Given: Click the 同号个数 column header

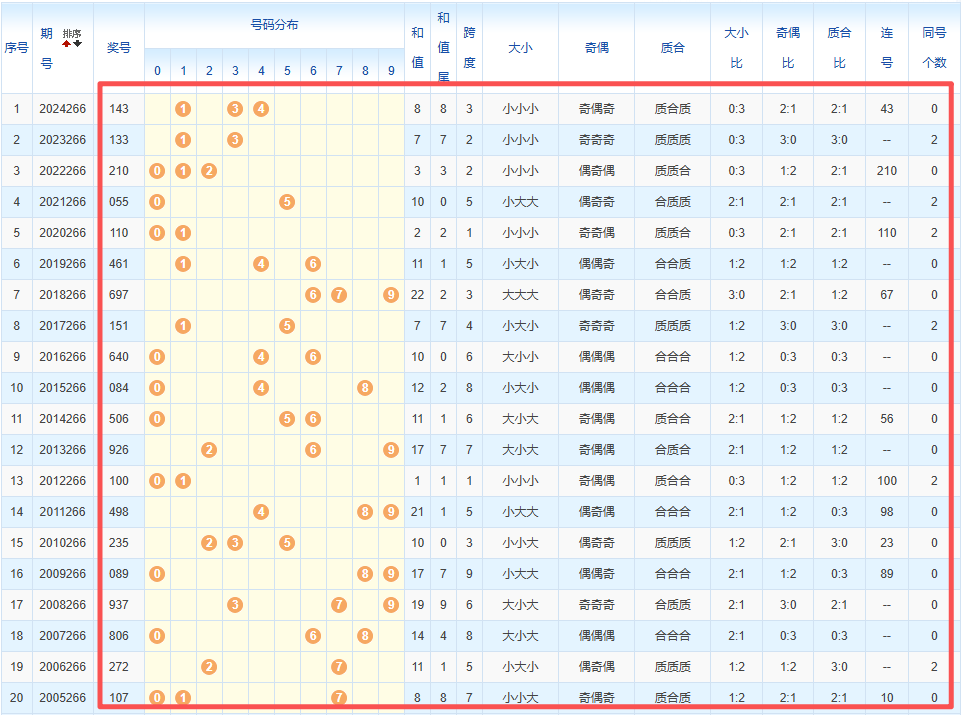Looking at the screenshot, I should [934, 47].
